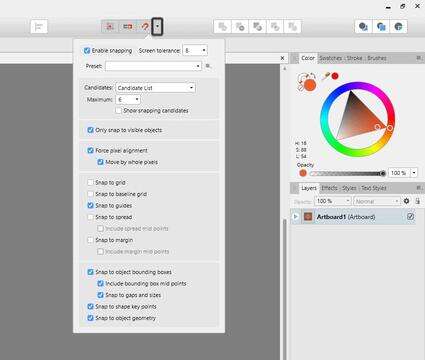425x360 pixels.
Task: Open the snapping preset manage icon
Action: coord(208,66)
